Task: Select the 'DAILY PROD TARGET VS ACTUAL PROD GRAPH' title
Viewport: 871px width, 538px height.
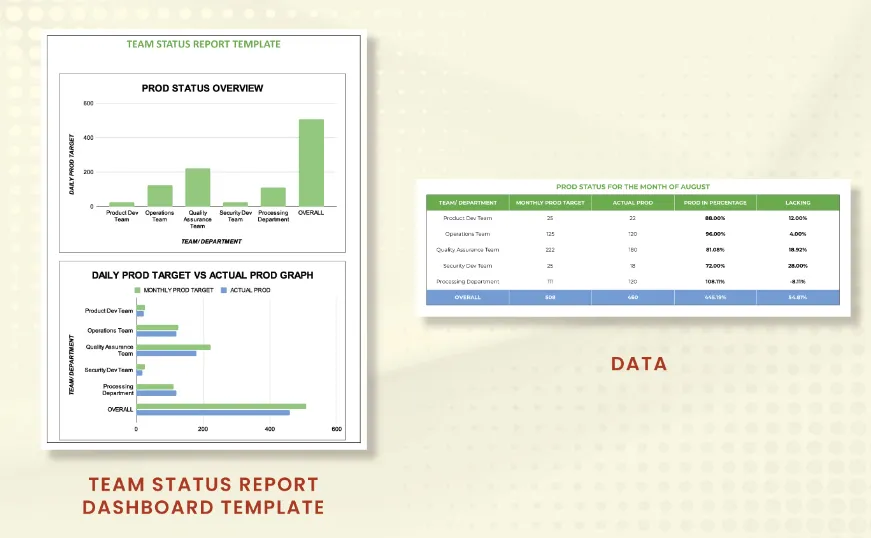Action: click(202, 275)
